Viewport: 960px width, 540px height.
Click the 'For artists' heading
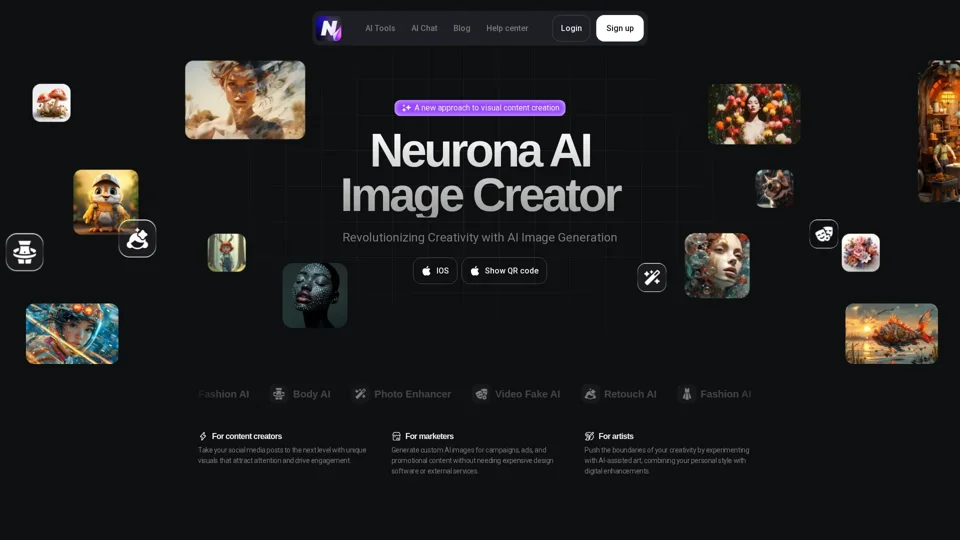[616, 437]
